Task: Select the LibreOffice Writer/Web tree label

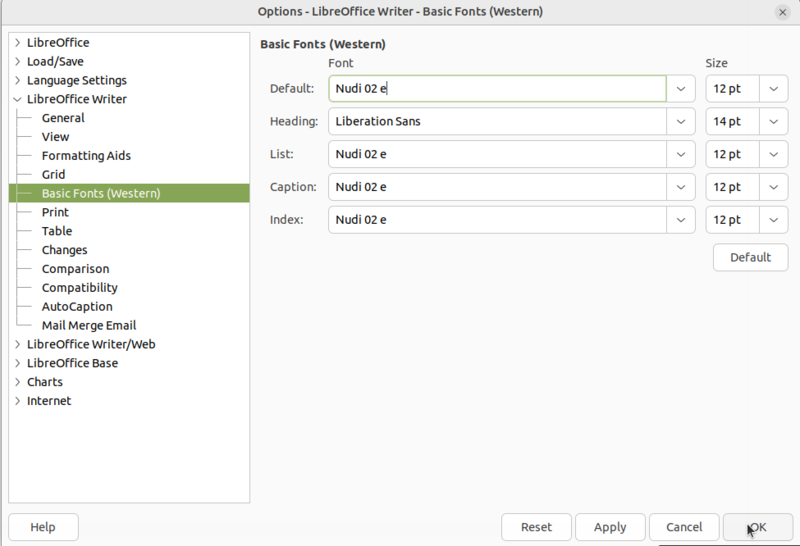Action: (91, 344)
